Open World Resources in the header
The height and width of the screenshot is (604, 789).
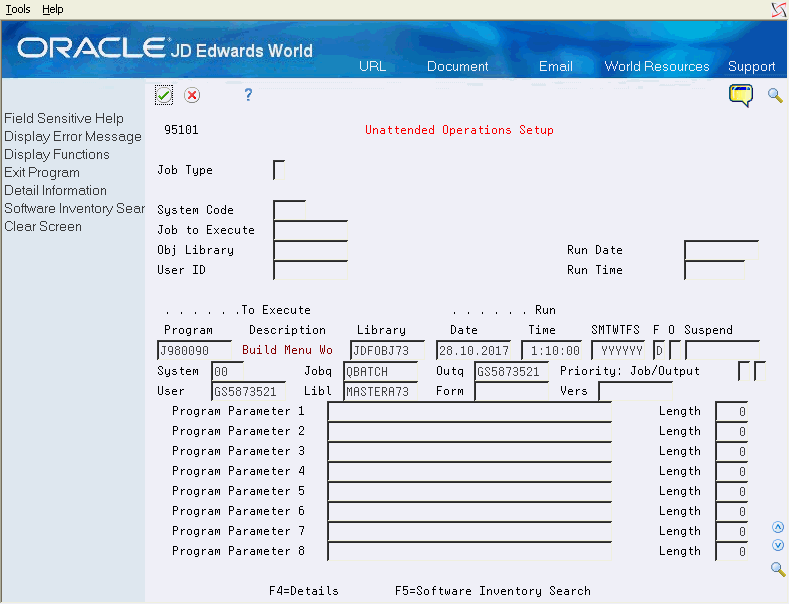[657, 66]
